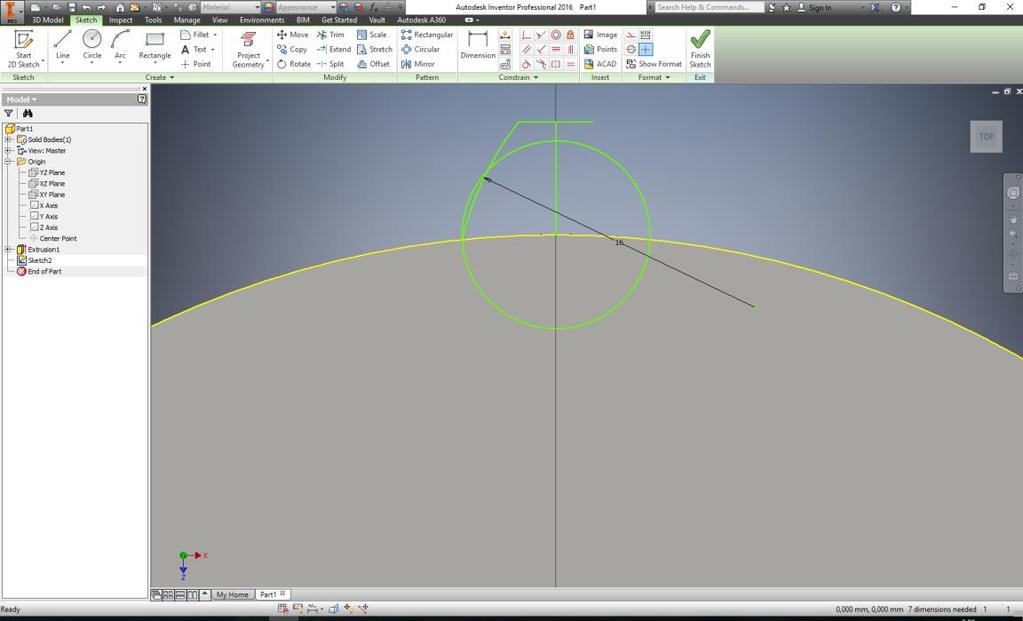Click the browser filter funnel icon
Screen dimensions: 1023x621
8,114
